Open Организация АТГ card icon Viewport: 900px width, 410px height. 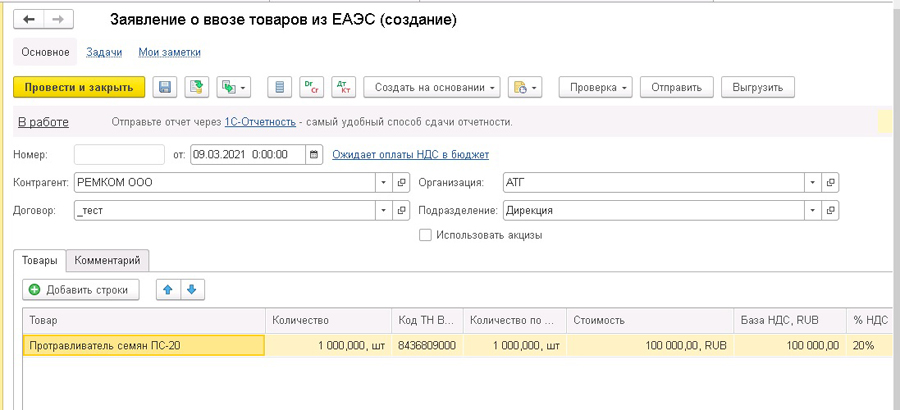tap(831, 183)
